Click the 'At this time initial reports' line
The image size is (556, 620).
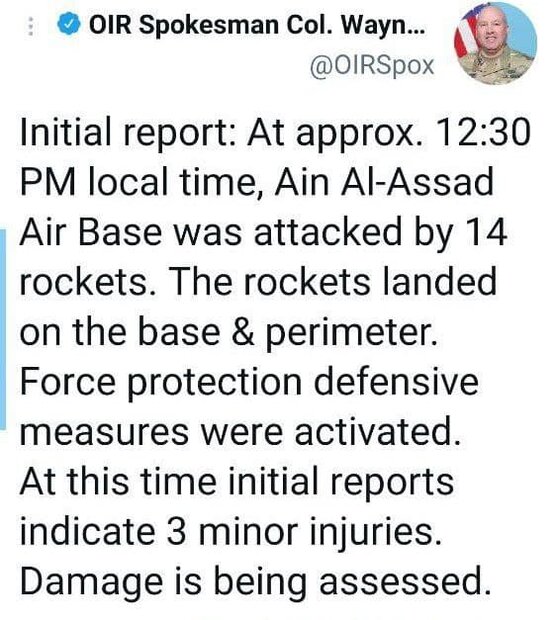(236, 481)
